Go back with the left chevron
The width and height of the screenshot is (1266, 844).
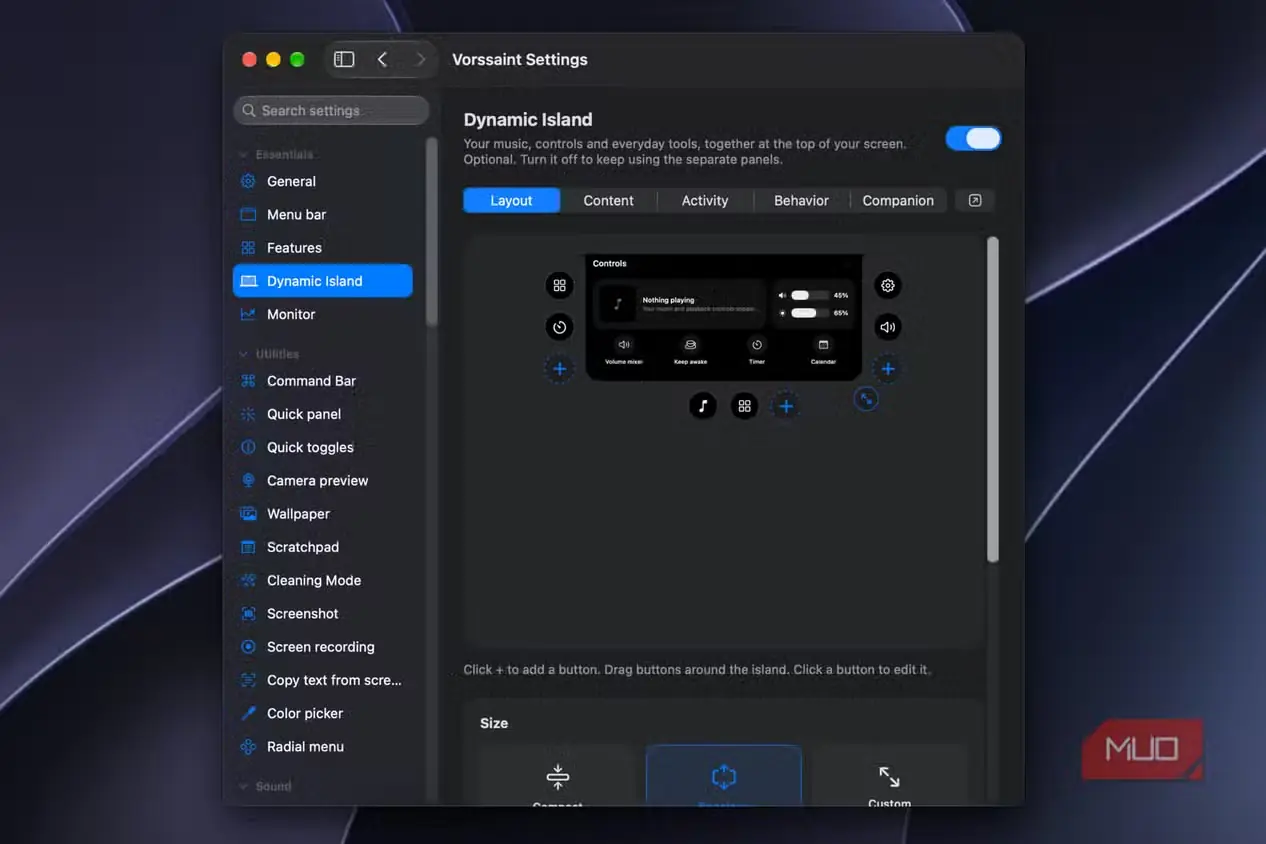(x=382, y=60)
